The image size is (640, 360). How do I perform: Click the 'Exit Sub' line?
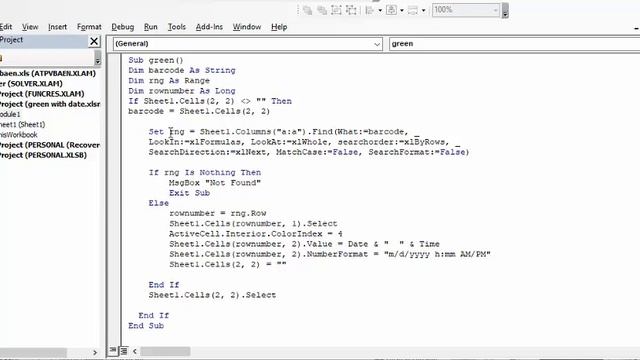pyautogui.click(x=189, y=193)
